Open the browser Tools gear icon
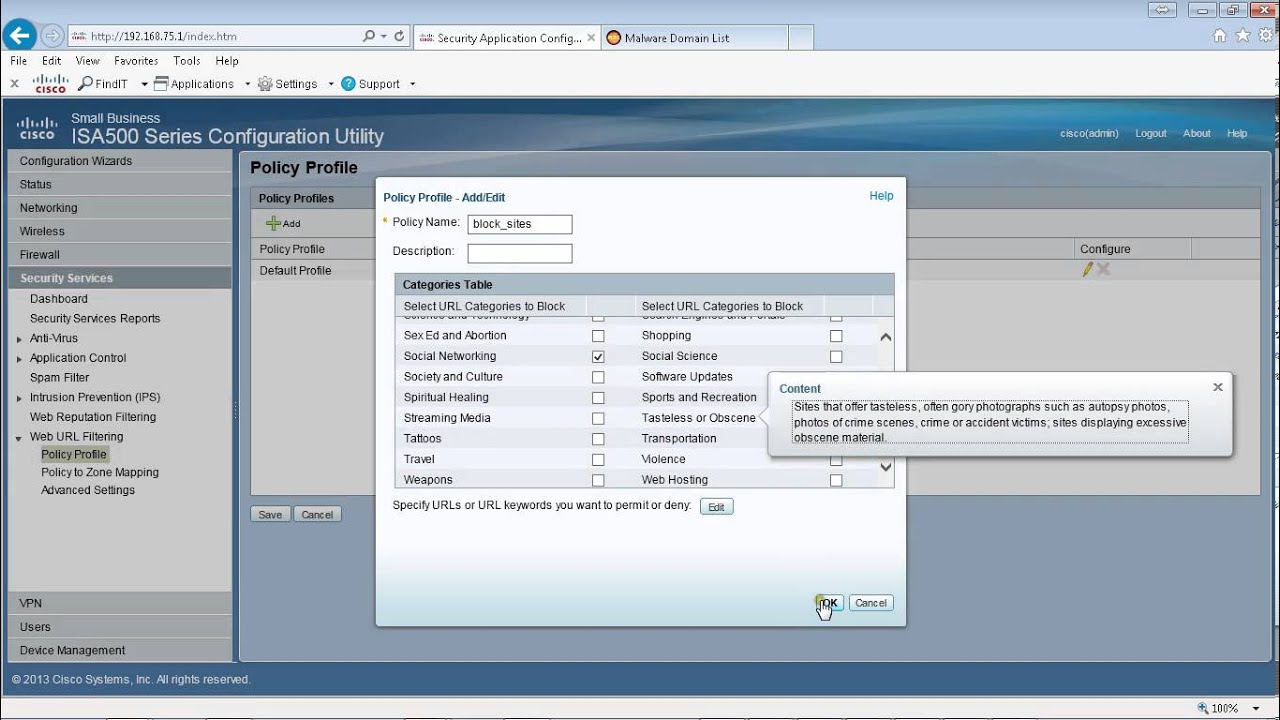This screenshot has width=1280, height=720. pyautogui.click(x=1265, y=36)
